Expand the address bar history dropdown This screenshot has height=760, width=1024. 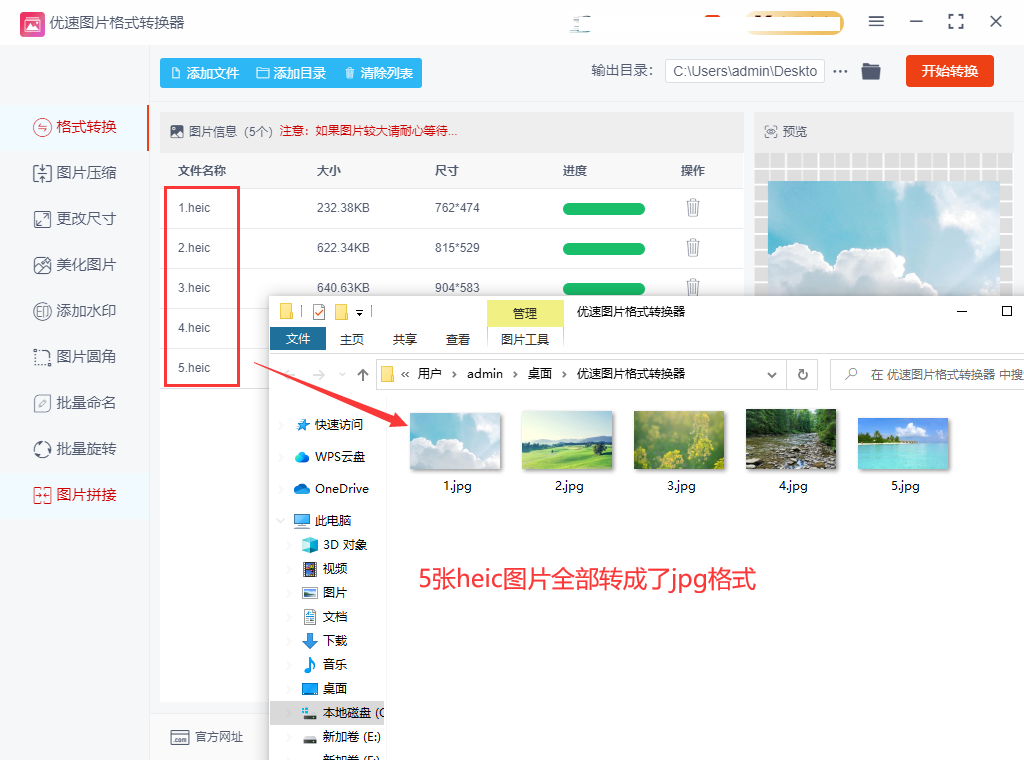click(x=772, y=375)
